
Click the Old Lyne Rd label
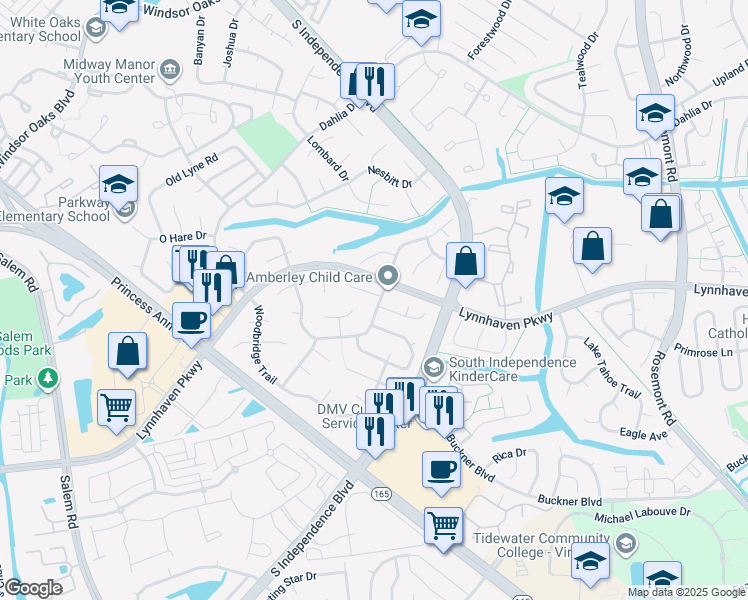(192, 170)
